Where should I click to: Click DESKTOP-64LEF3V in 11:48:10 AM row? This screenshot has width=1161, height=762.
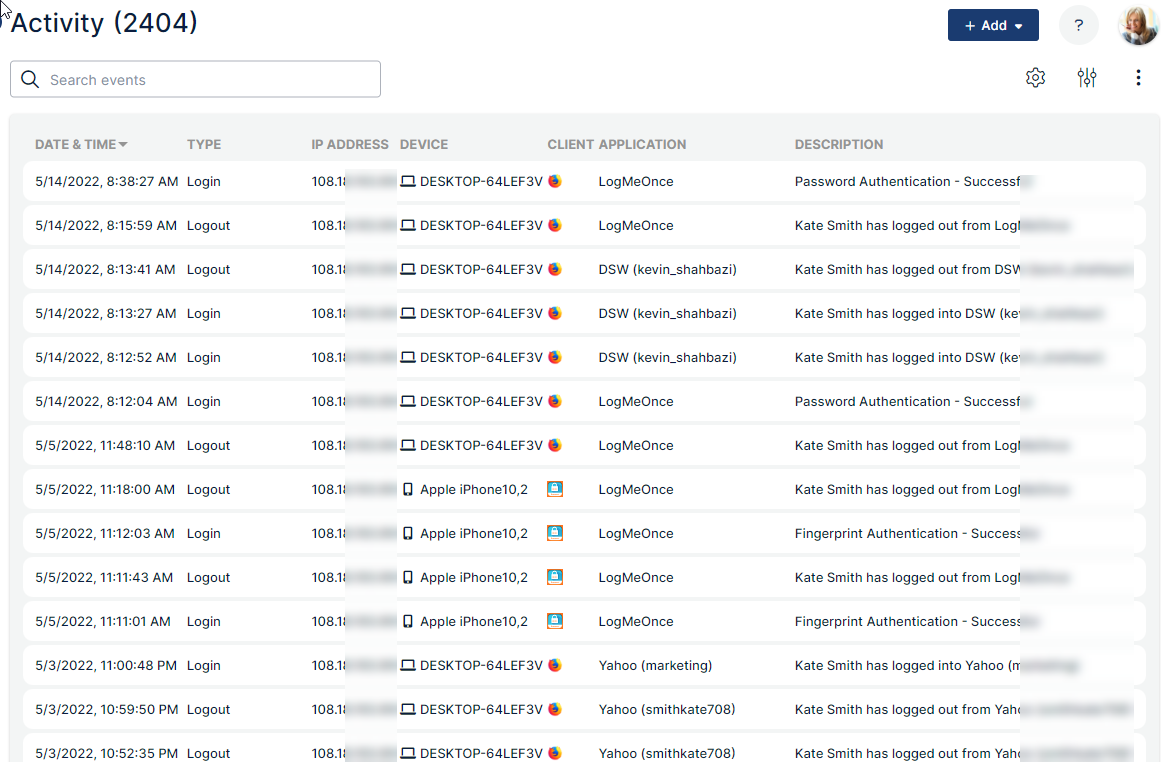[481, 445]
